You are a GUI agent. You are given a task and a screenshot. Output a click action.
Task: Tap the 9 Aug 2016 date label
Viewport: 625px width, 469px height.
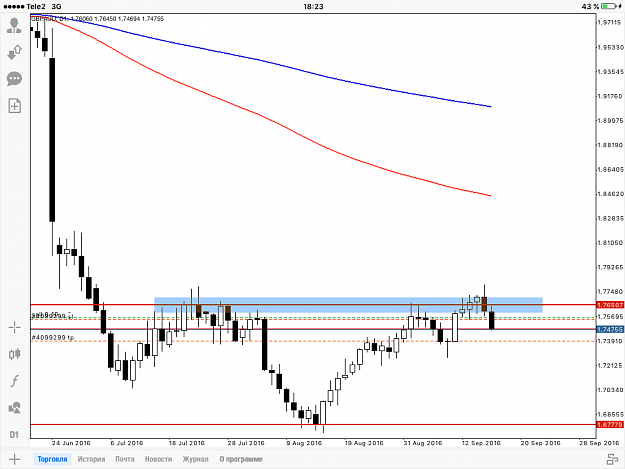(304, 443)
